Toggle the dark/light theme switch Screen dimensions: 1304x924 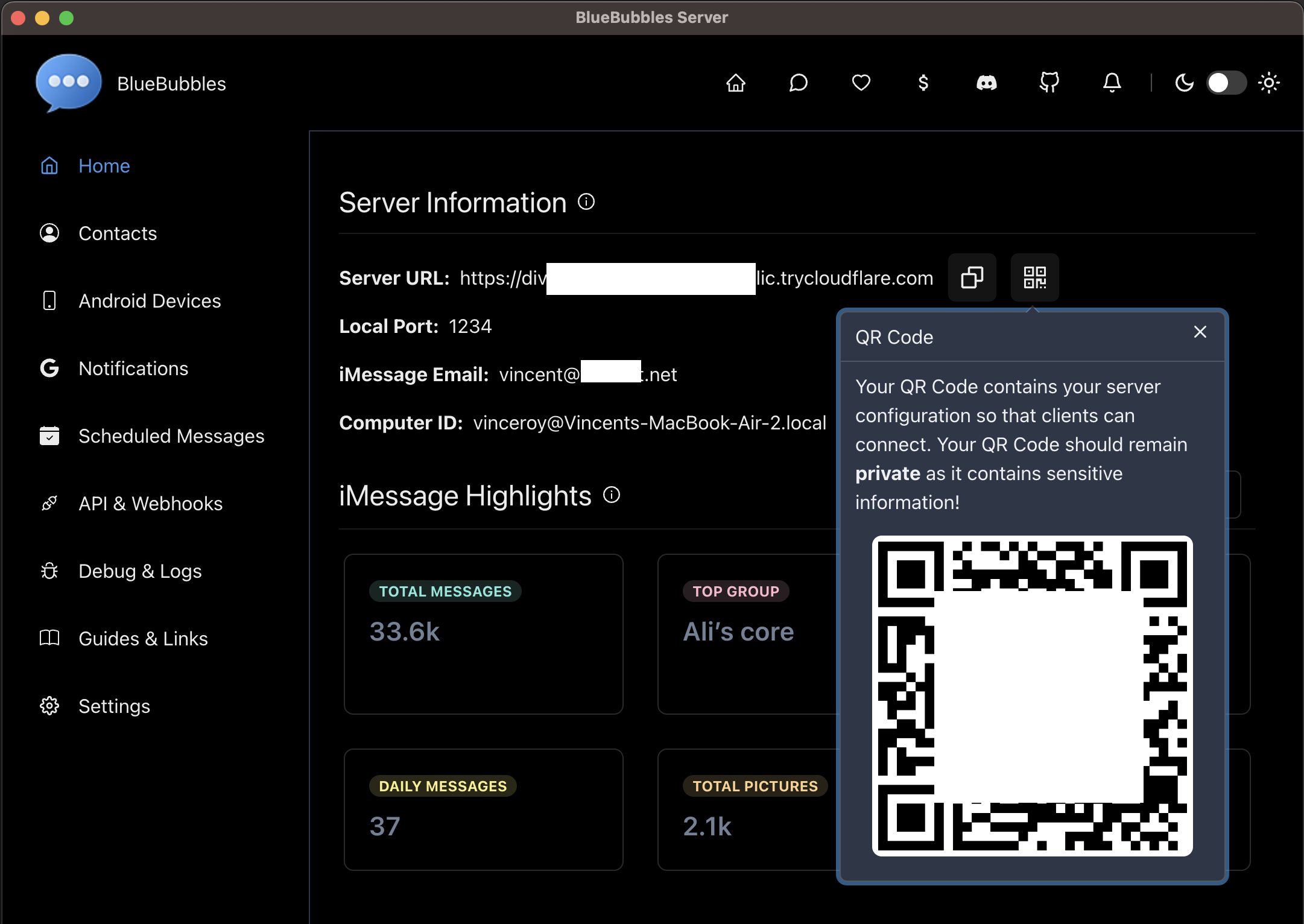1226,83
